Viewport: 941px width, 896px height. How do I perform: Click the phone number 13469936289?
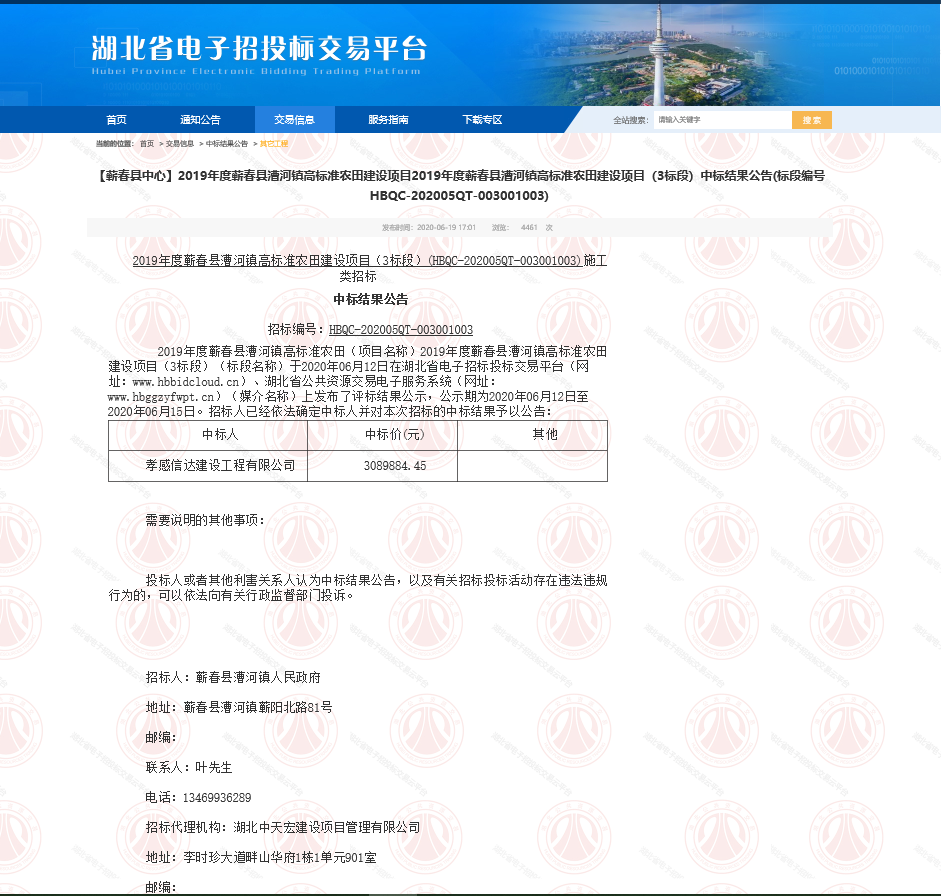point(215,797)
